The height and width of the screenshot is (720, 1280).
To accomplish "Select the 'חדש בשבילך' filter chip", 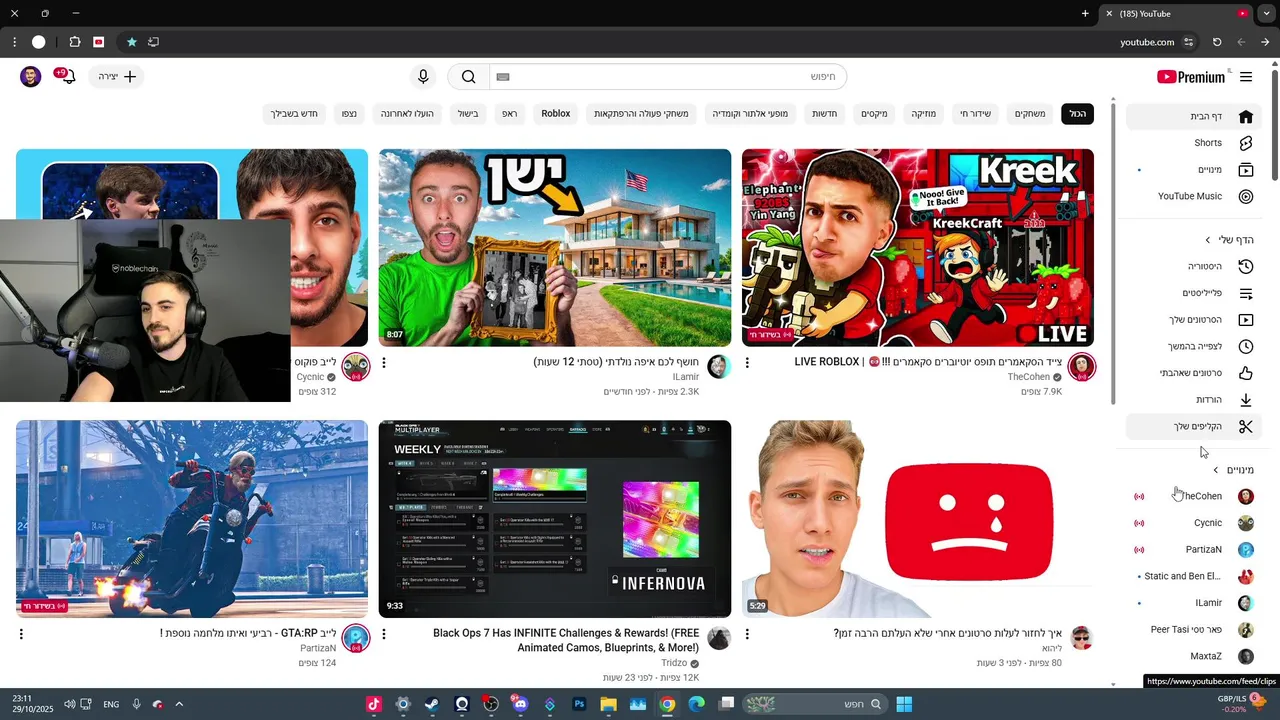I will (x=294, y=114).
